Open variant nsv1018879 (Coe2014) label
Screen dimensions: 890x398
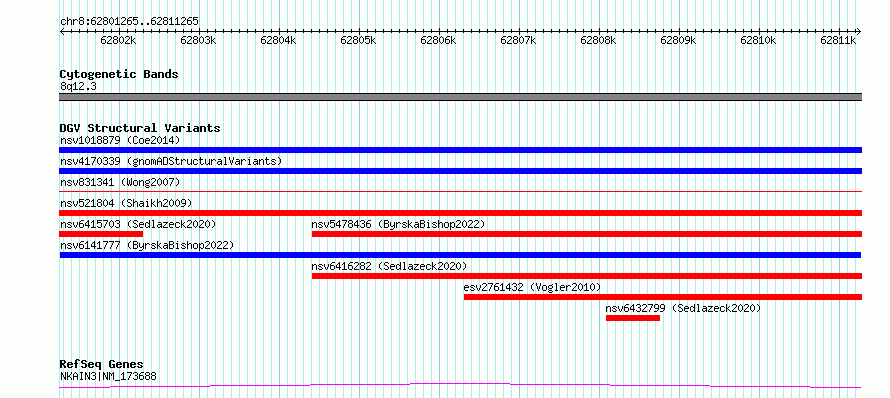click(120, 140)
